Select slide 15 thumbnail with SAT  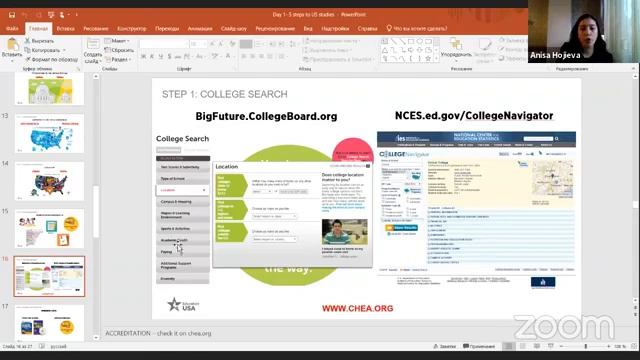(49, 229)
